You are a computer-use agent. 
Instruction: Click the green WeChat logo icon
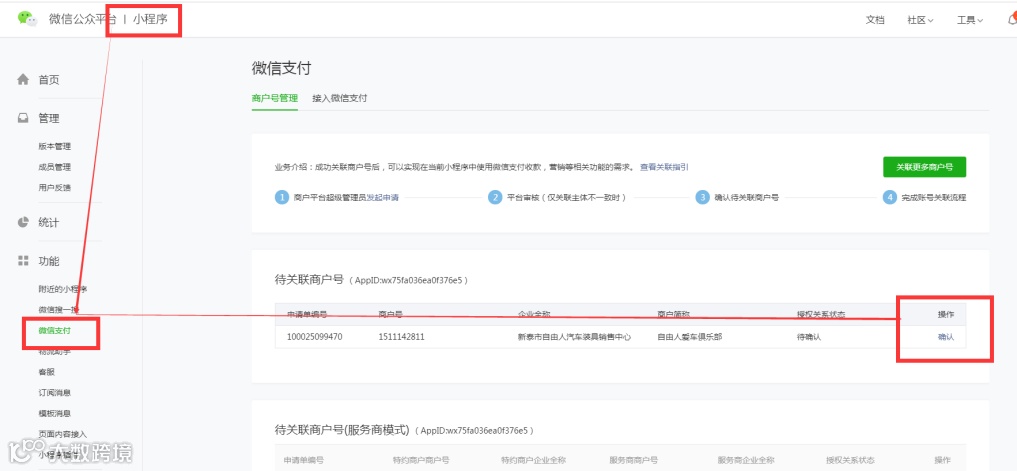click(x=27, y=19)
